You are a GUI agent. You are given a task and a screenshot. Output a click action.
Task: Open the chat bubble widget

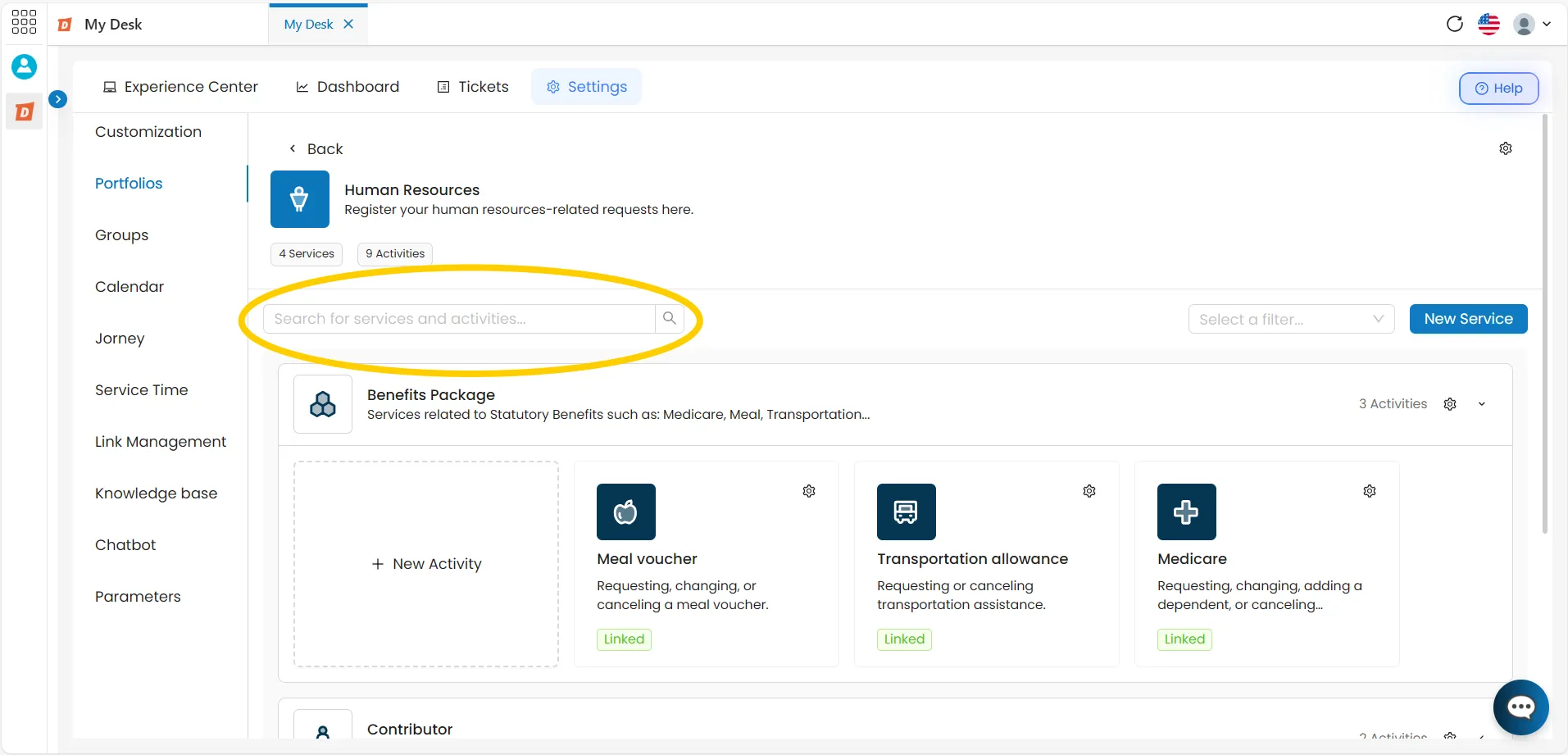click(x=1521, y=707)
